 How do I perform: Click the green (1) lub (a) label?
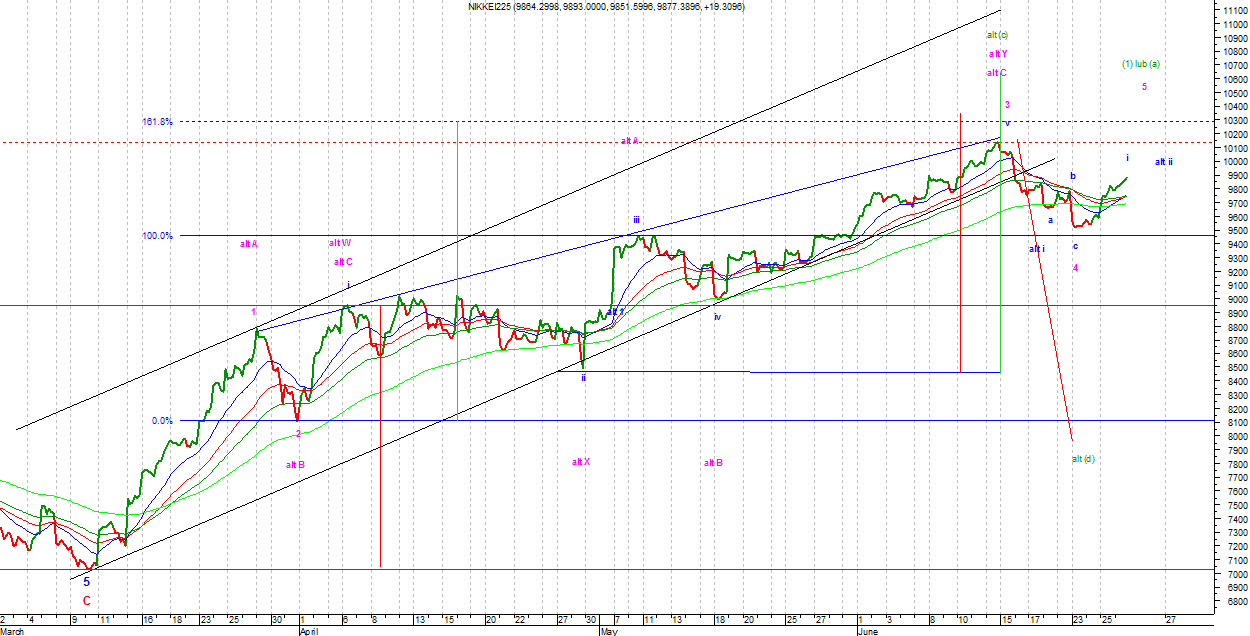coord(1140,65)
